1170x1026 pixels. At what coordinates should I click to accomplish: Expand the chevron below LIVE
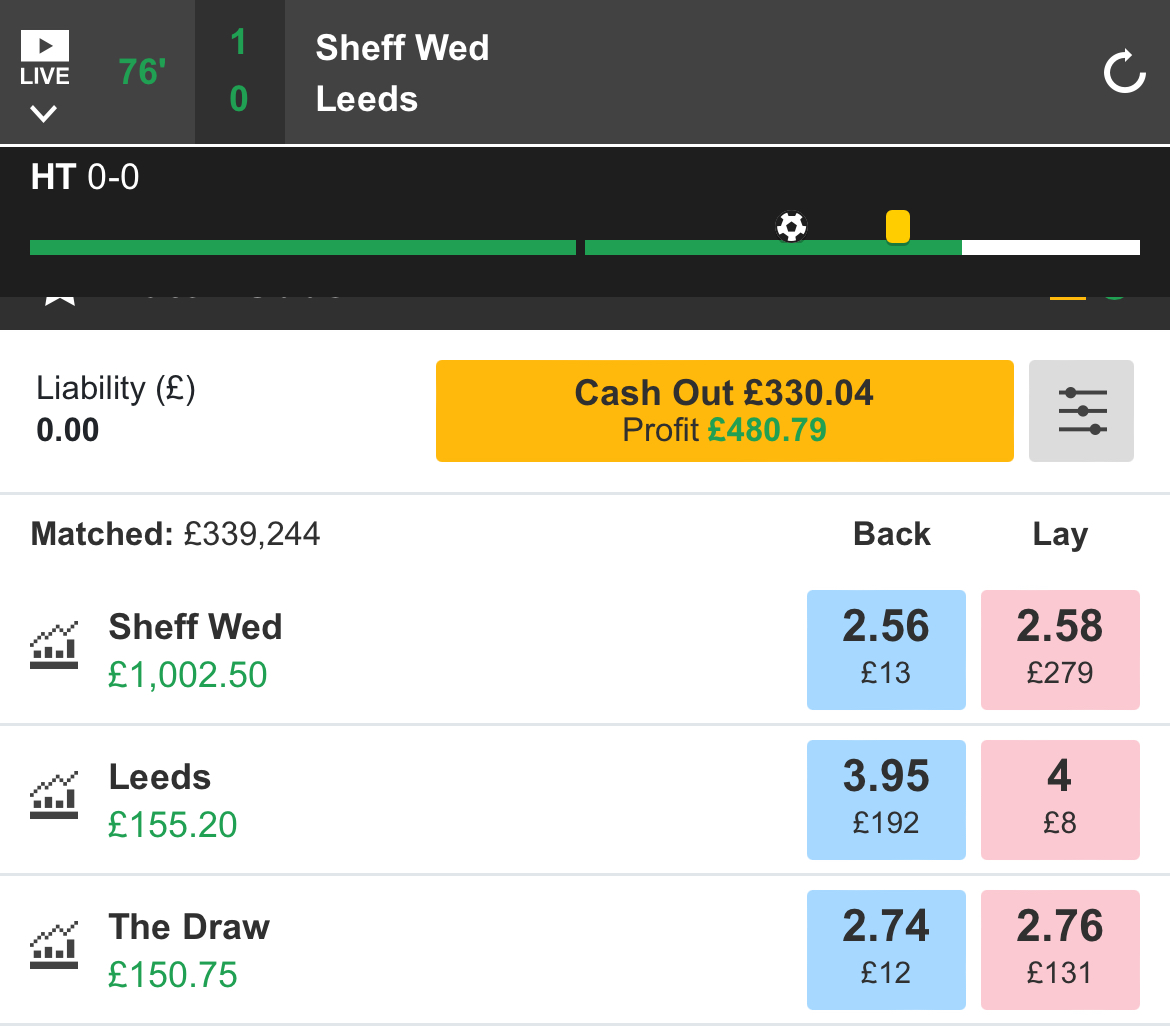(43, 113)
